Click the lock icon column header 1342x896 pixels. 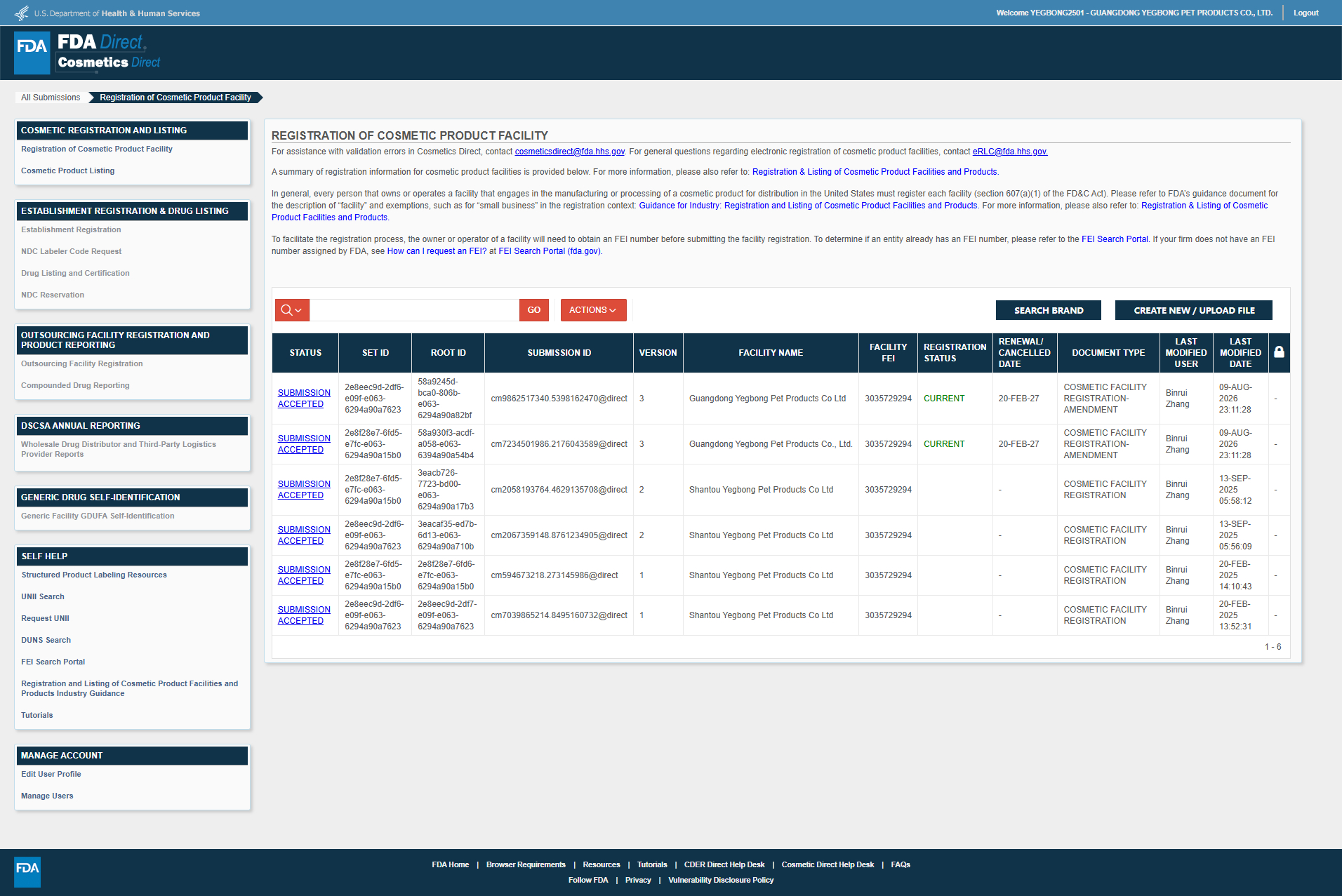click(1279, 352)
